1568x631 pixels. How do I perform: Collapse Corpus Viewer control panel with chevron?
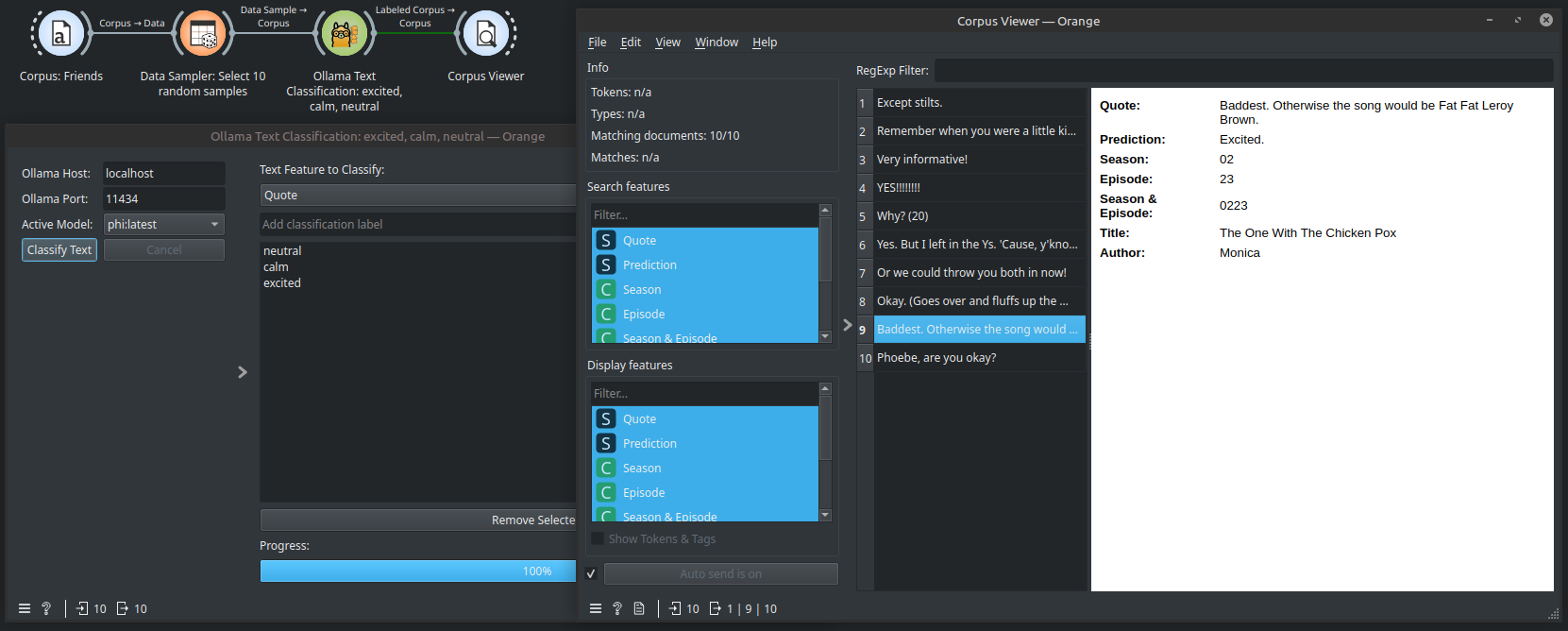[x=847, y=325]
